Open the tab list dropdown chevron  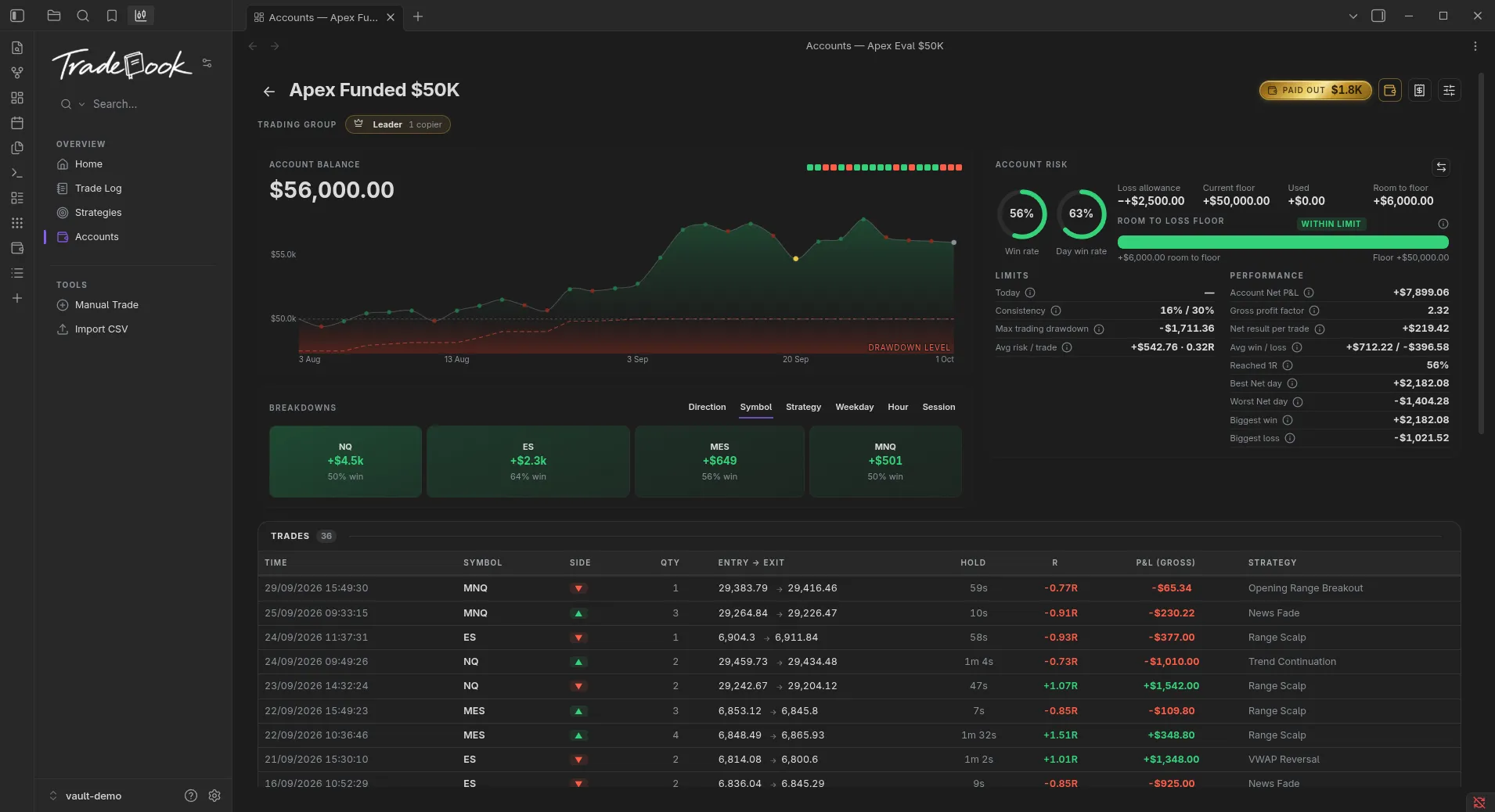pos(1353,16)
